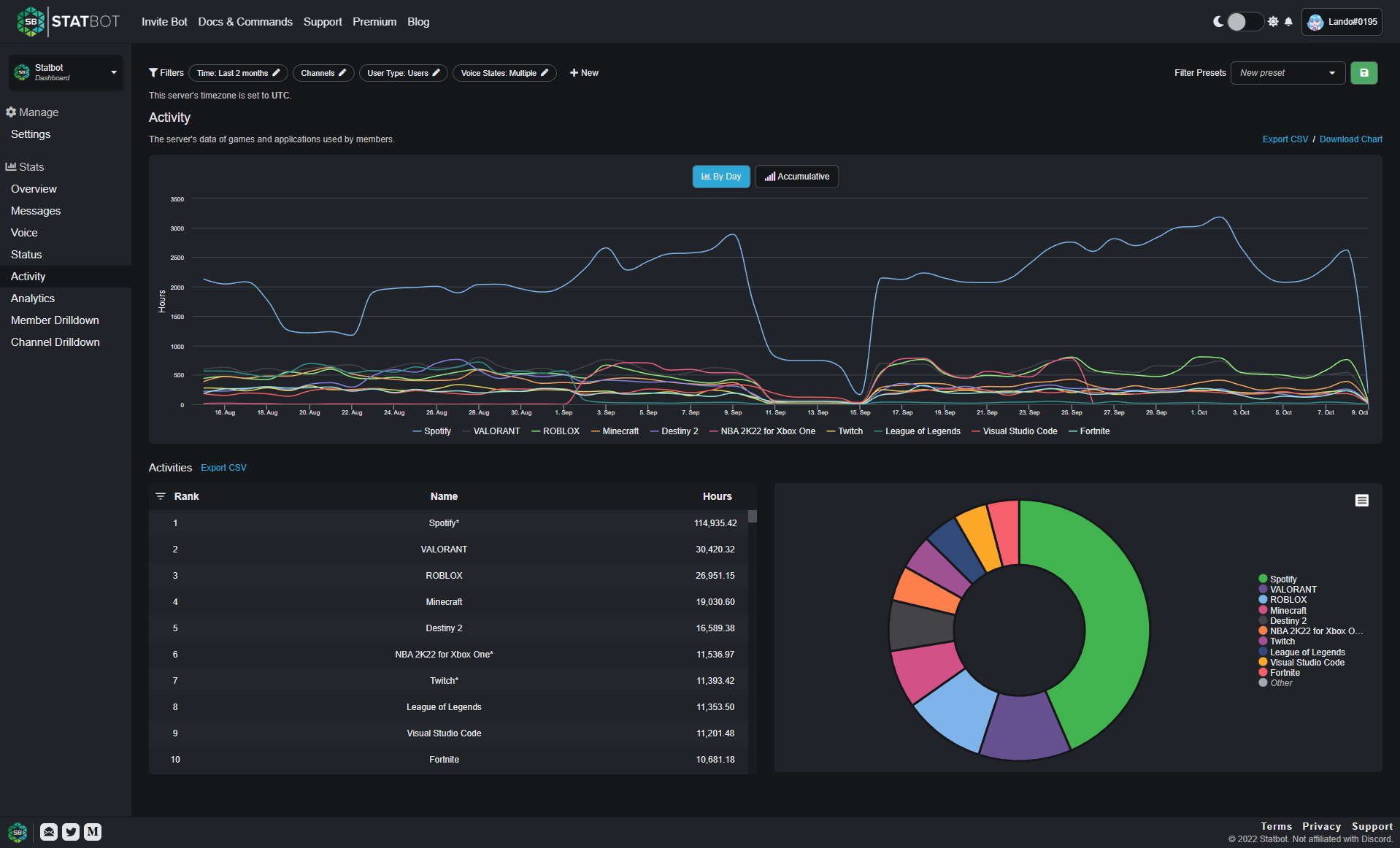The height and width of the screenshot is (848, 1400).
Task: Click the Statbot icon in the footer
Action: 18,832
